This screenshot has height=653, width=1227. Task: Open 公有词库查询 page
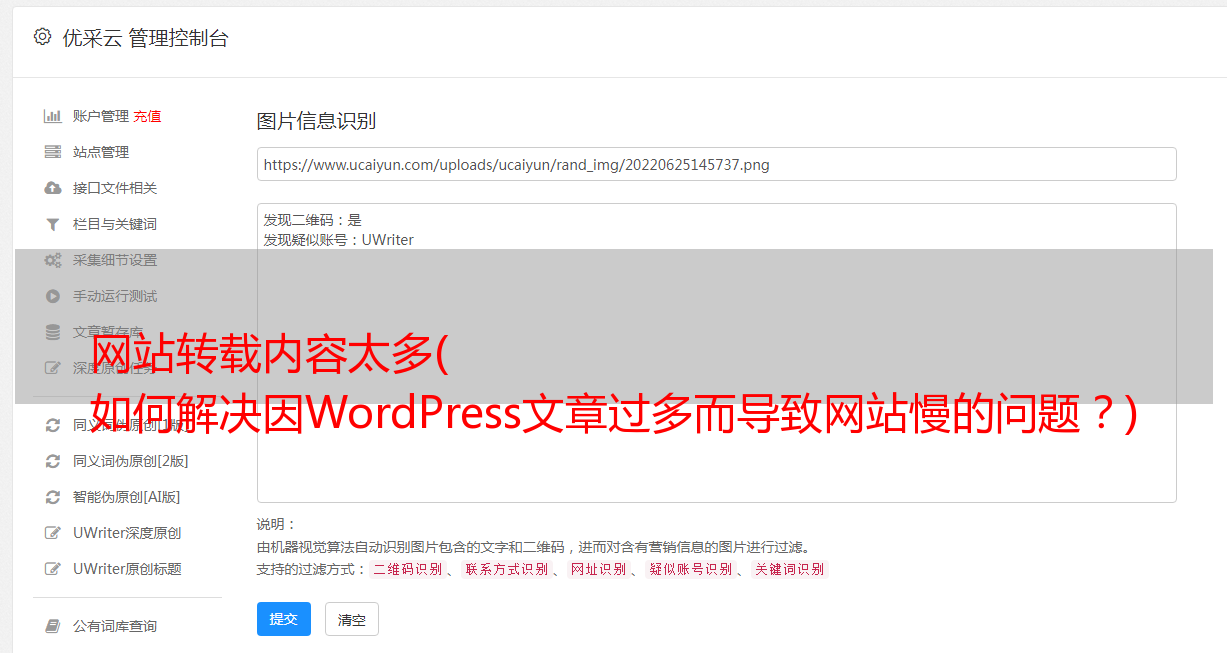[115, 626]
